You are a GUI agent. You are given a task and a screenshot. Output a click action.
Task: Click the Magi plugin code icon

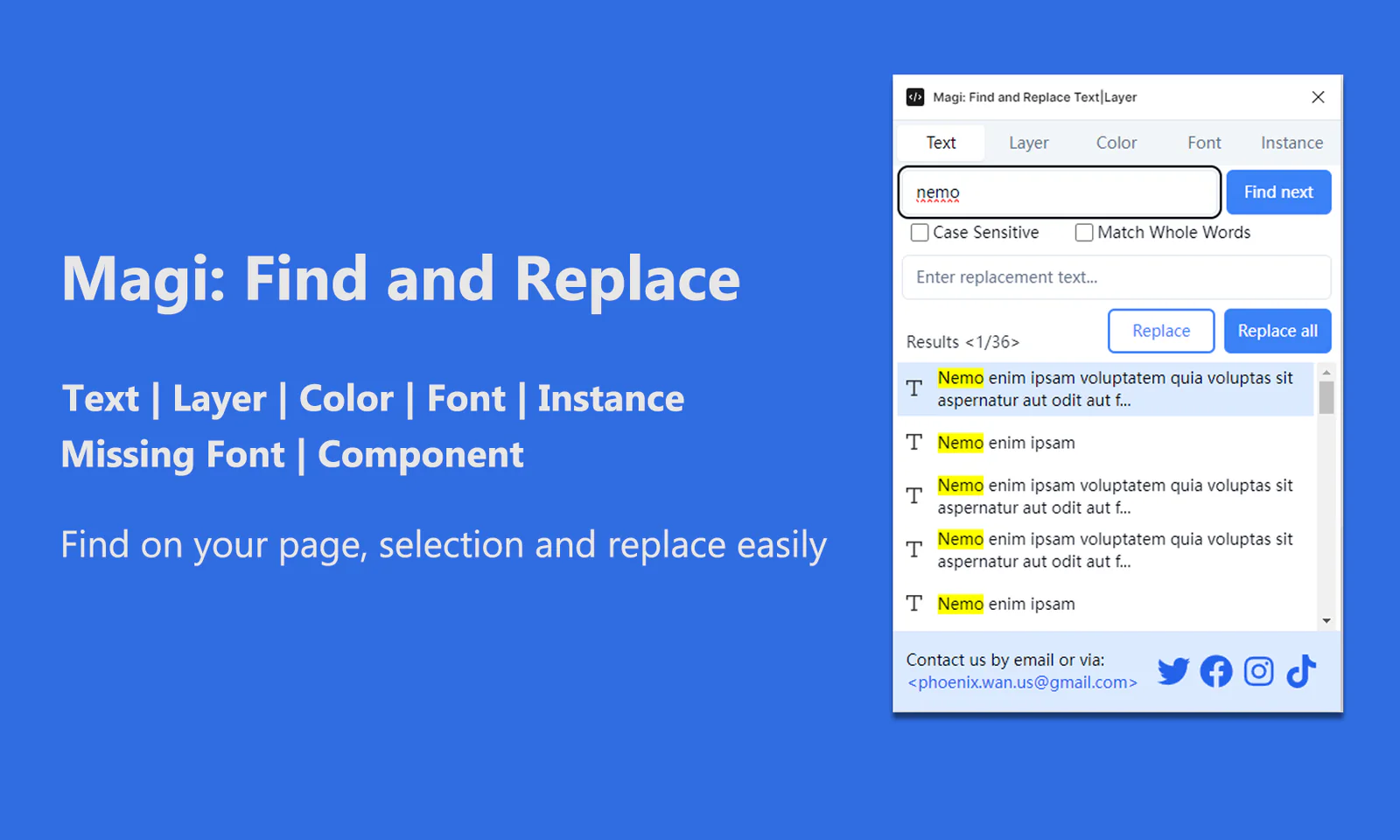(x=915, y=97)
